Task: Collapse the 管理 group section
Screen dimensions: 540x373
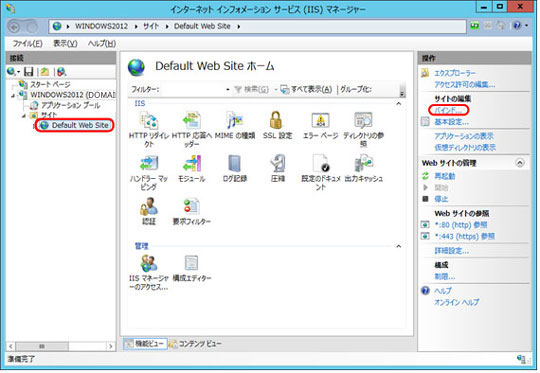Action: pyautogui.click(x=398, y=246)
